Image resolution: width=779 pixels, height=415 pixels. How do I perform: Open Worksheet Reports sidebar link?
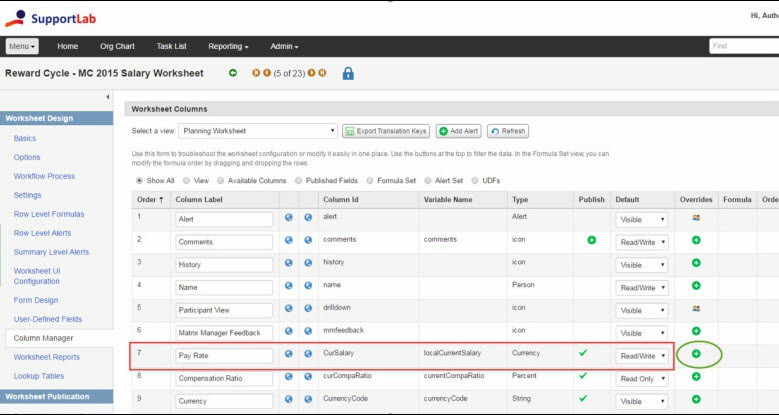pyautogui.click(x=47, y=357)
